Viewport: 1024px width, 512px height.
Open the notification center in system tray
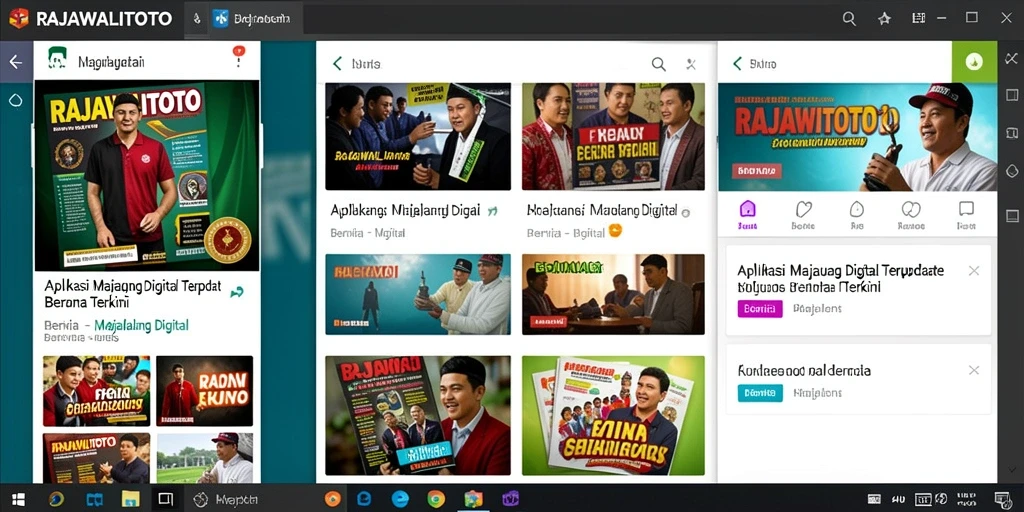[1002, 500]
